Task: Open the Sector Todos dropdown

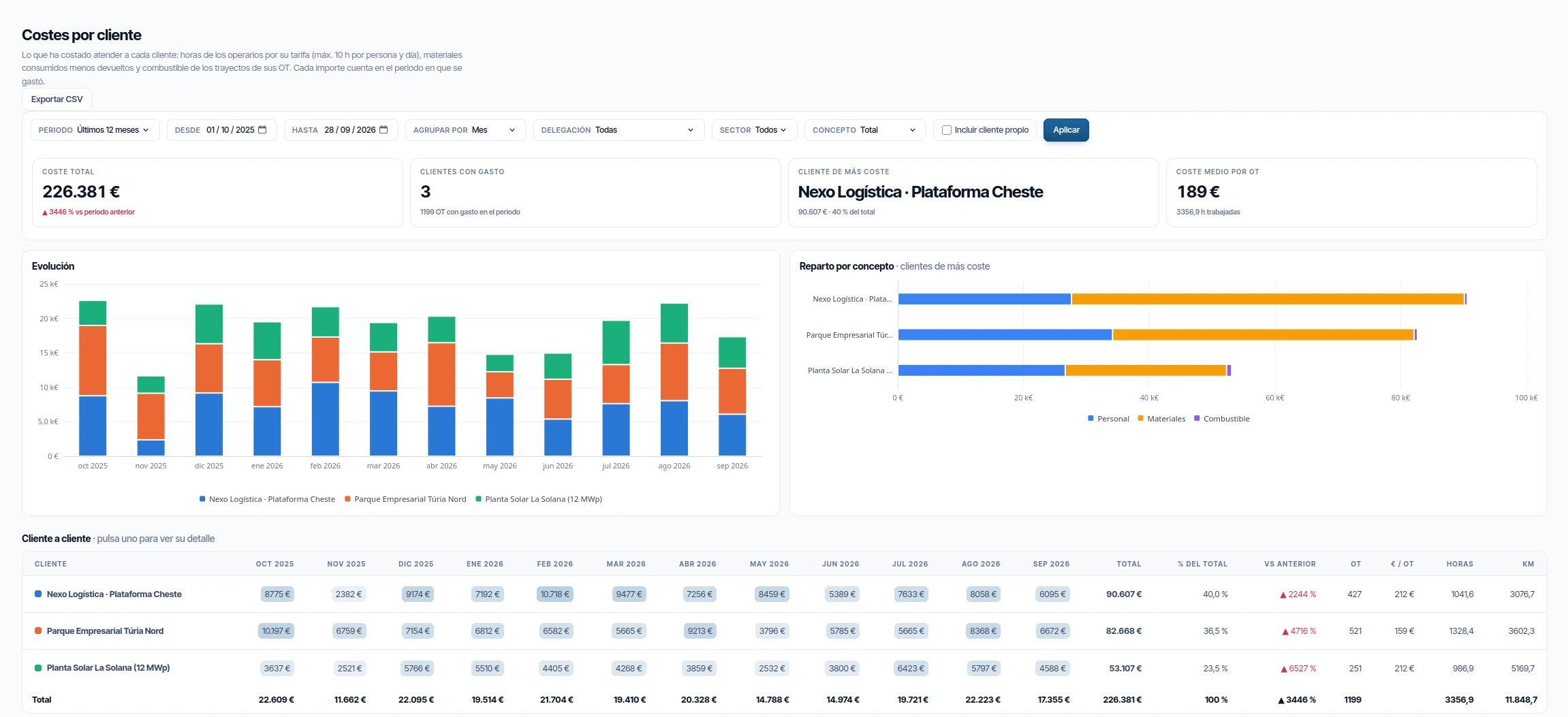Action: click(x=754, y=130)
